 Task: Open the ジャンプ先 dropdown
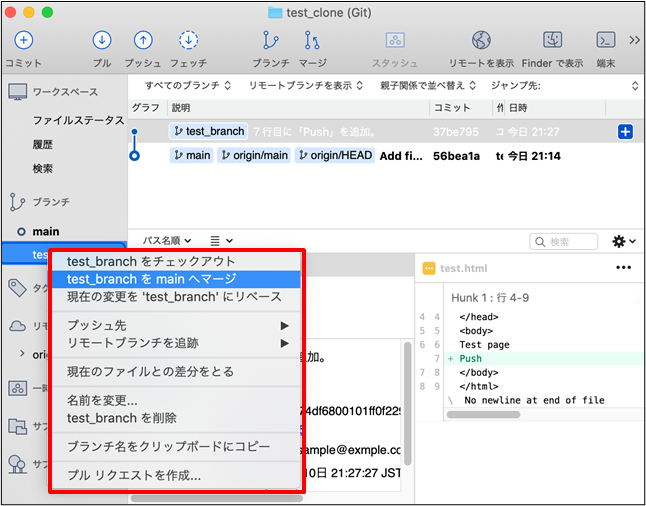click(x=564, y=86)
